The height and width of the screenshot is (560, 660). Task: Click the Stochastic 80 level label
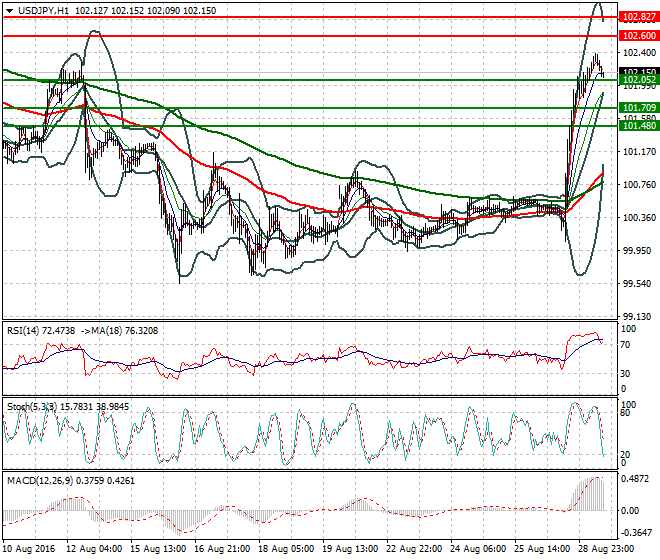tap(626, 413)
